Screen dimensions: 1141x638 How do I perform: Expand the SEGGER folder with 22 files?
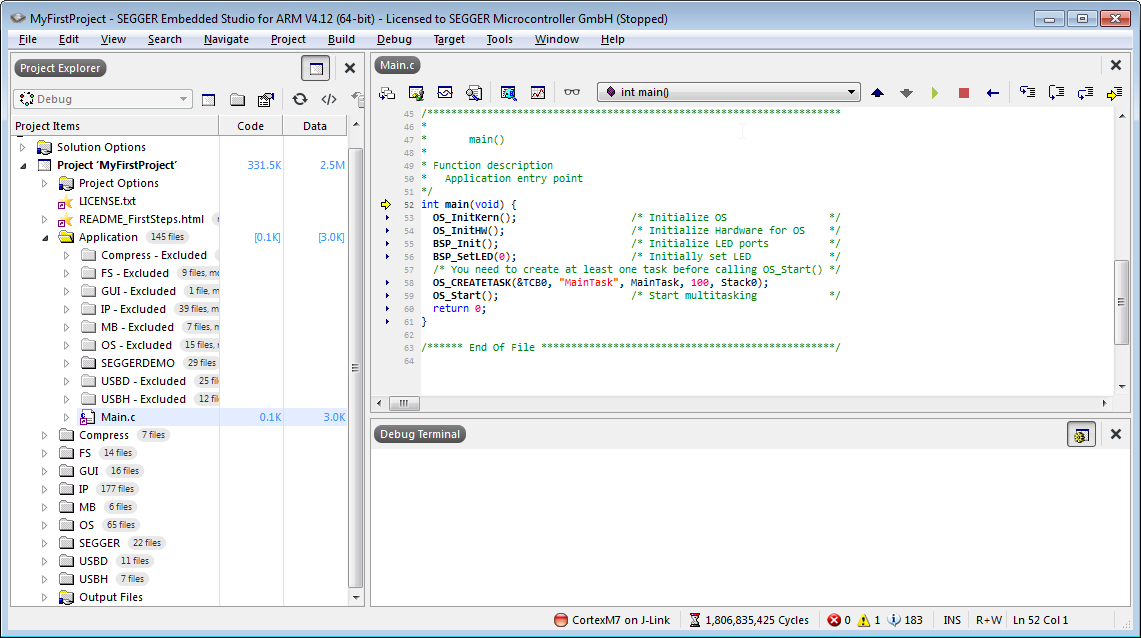(44, 543)
